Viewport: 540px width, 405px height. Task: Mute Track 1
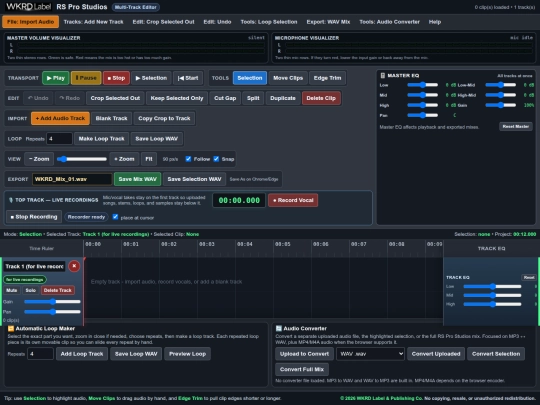[x=11, y=290]
